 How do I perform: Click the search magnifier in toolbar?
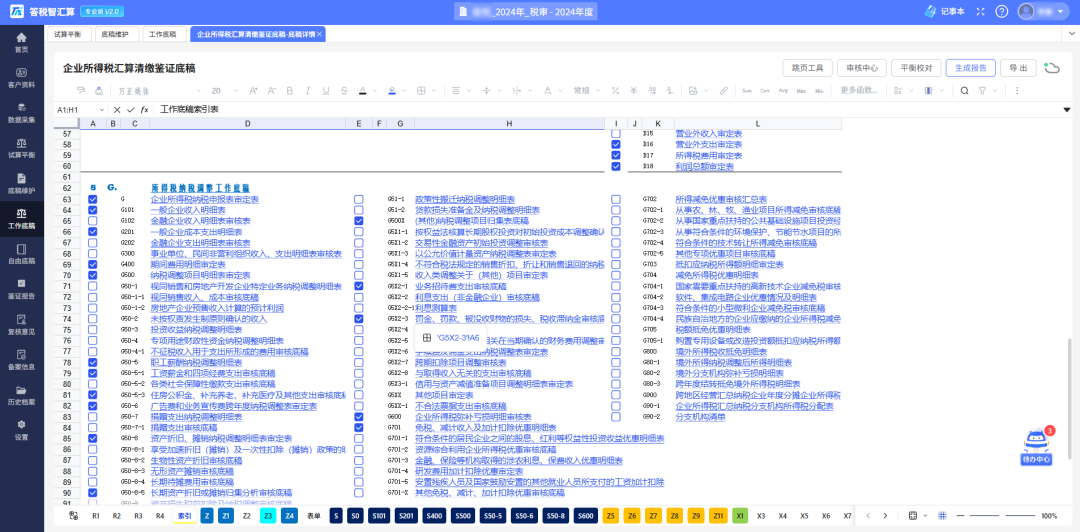(964, 90)
